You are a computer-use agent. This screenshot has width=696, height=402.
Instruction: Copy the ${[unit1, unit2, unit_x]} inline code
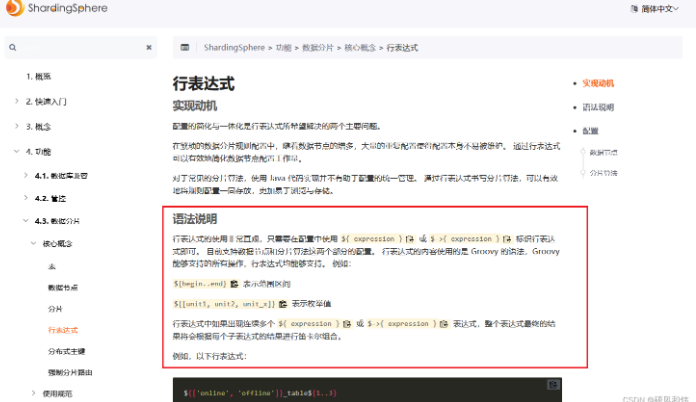coord(283,304)
